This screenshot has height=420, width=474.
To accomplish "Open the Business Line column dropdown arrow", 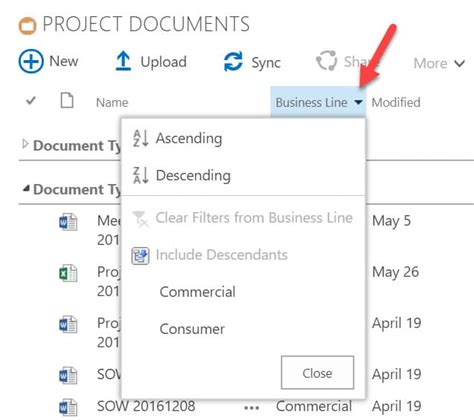I will 358,102.
